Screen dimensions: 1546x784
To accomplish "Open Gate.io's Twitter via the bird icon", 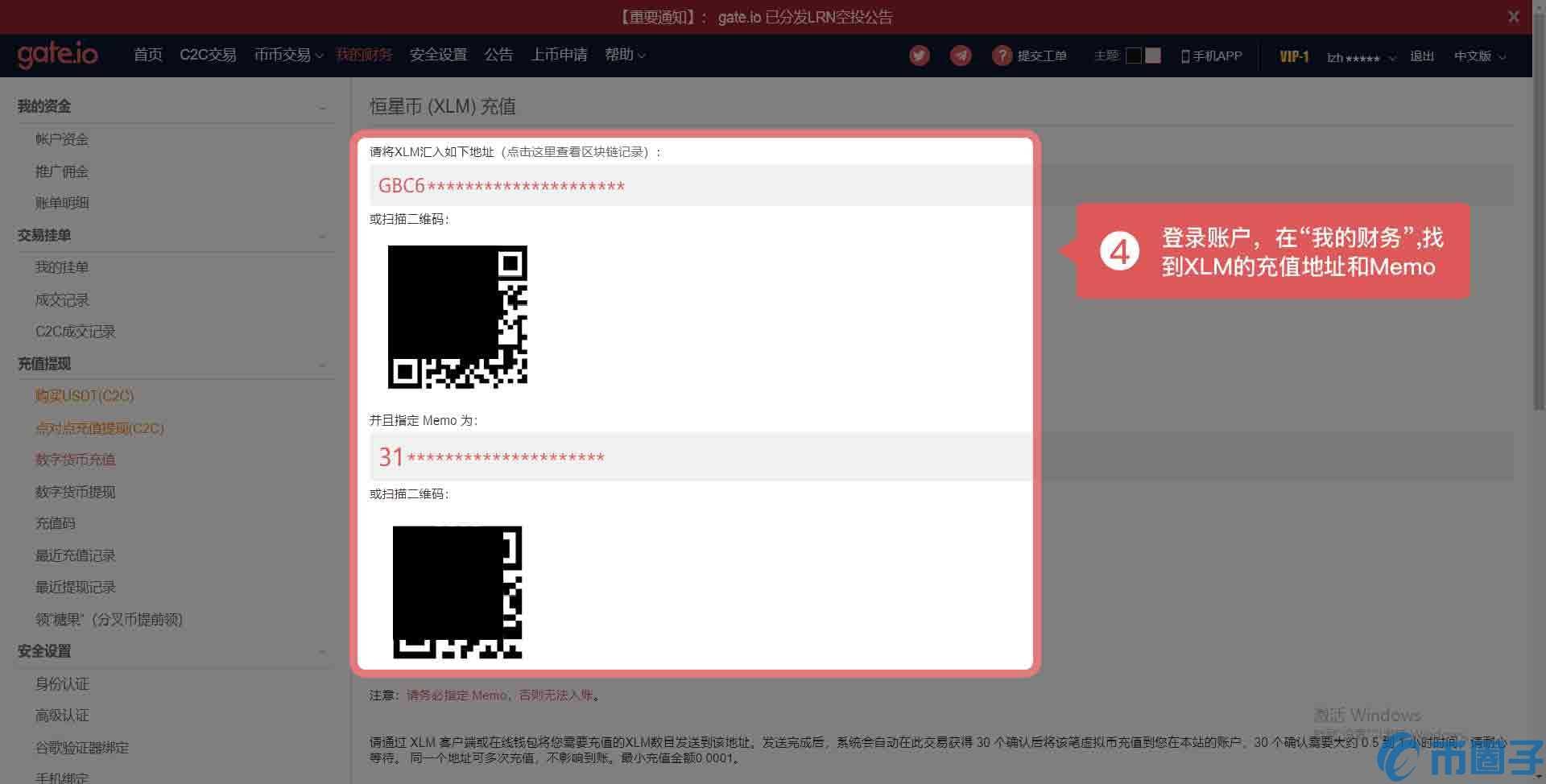I will point(919,56).
